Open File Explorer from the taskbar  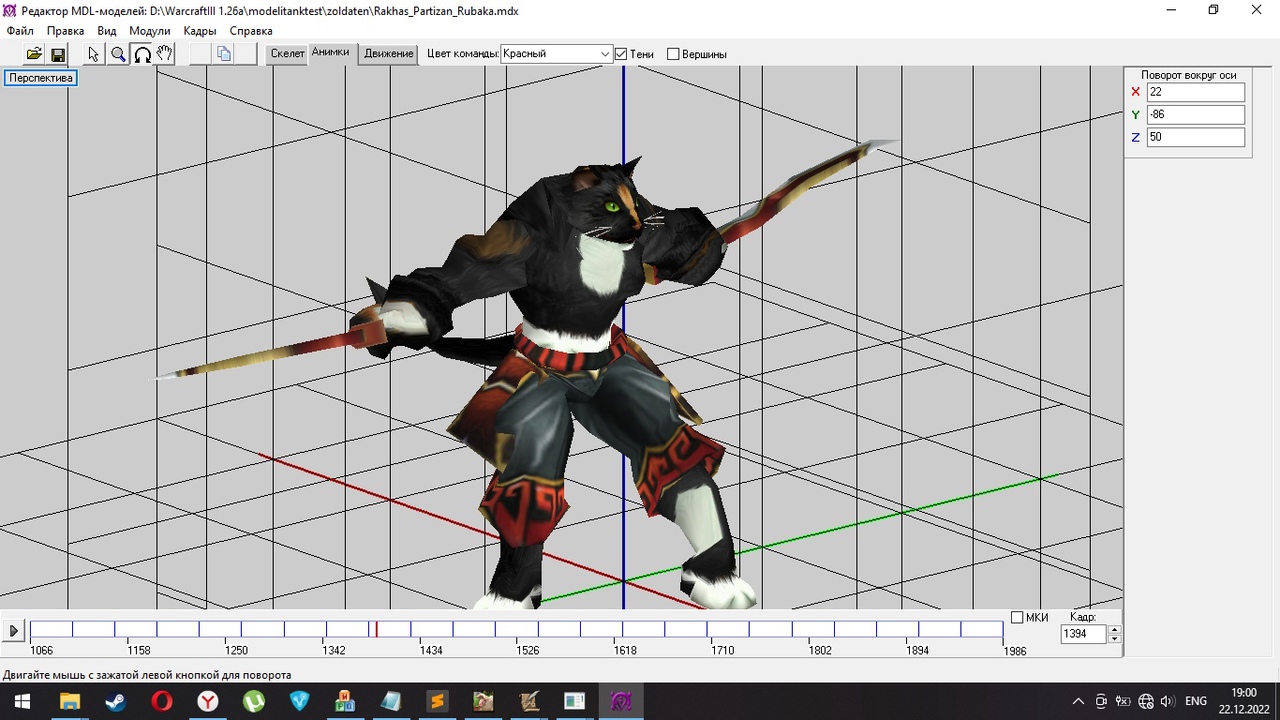70,701
